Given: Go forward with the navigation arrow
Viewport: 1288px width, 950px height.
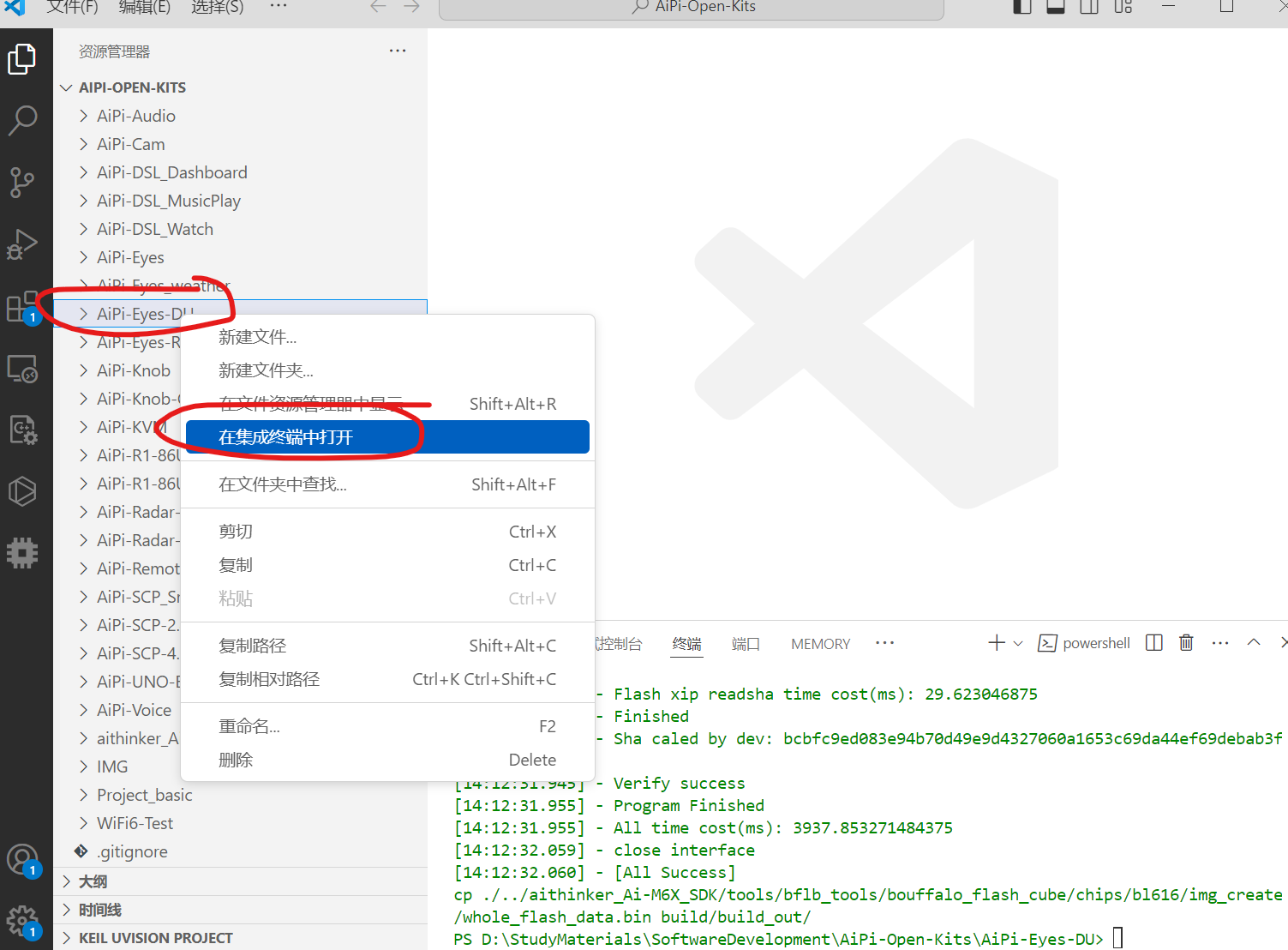Looking at the screenshot, I should (412, 7).
